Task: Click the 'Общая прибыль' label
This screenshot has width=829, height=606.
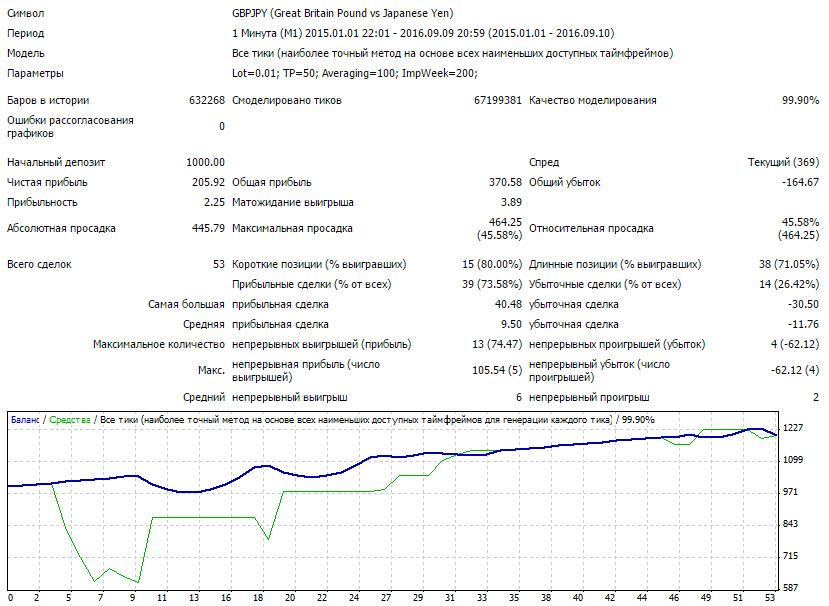Action: point(272,182)
